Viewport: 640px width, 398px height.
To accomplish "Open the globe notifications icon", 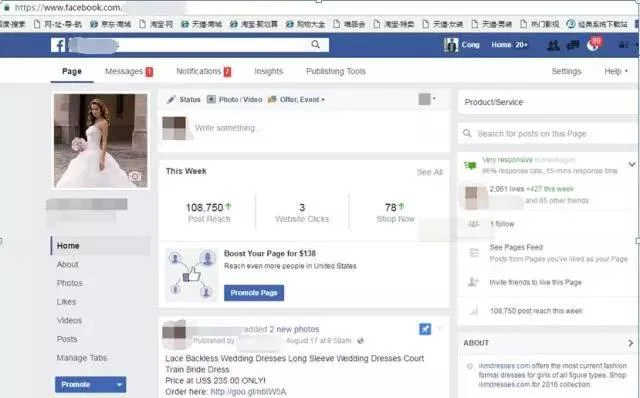I will [593, 45].
